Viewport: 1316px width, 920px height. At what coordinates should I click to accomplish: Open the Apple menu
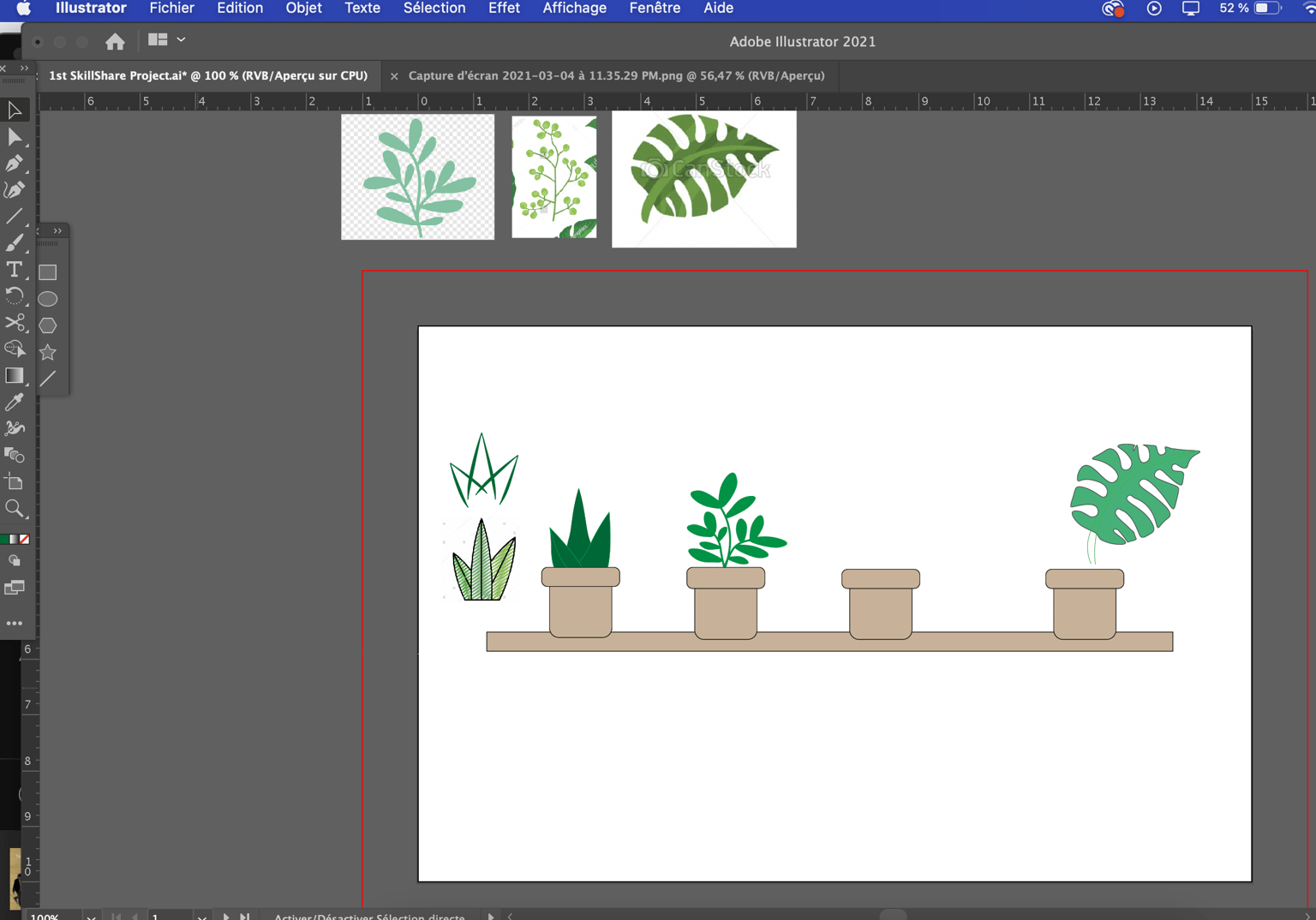click(x=24, y=9)
